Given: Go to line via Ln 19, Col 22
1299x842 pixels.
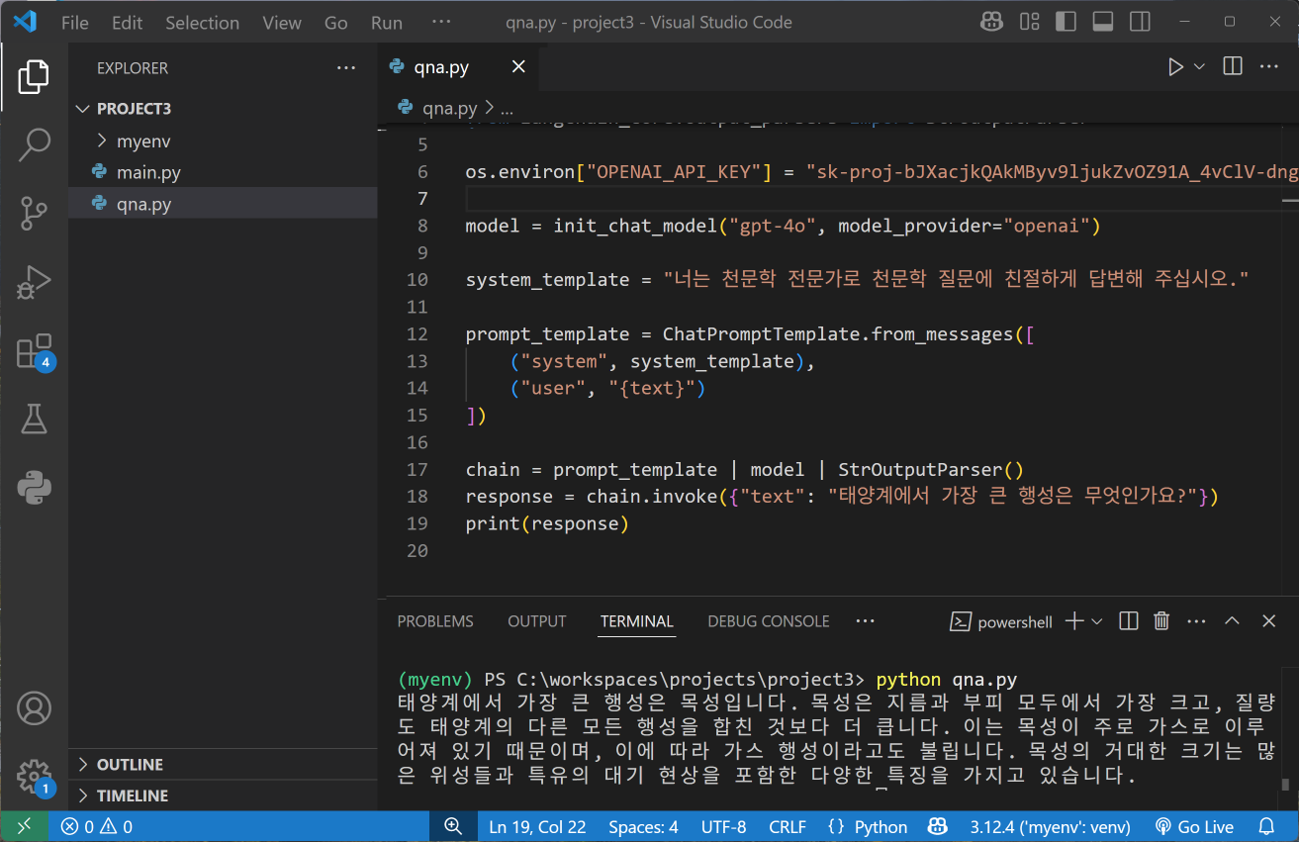Looking at the screenshot, I should (x=537, y=827).
